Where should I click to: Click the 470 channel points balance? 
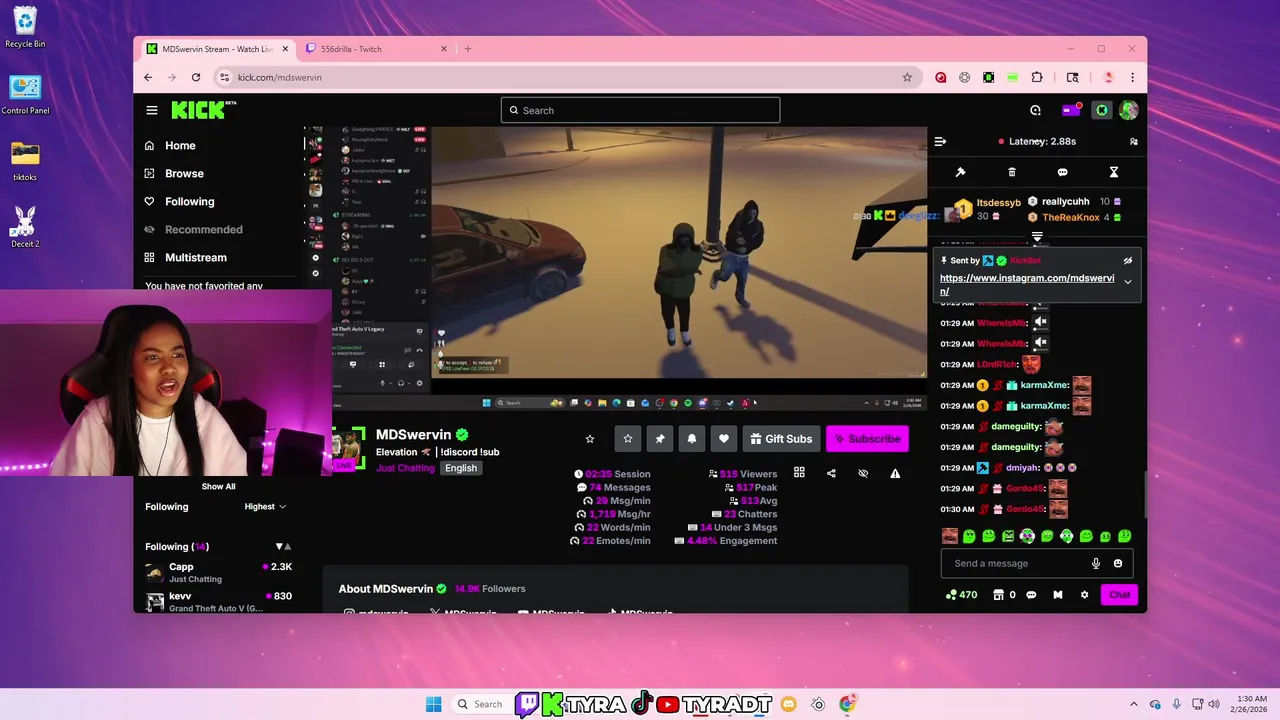click(961, 595)
